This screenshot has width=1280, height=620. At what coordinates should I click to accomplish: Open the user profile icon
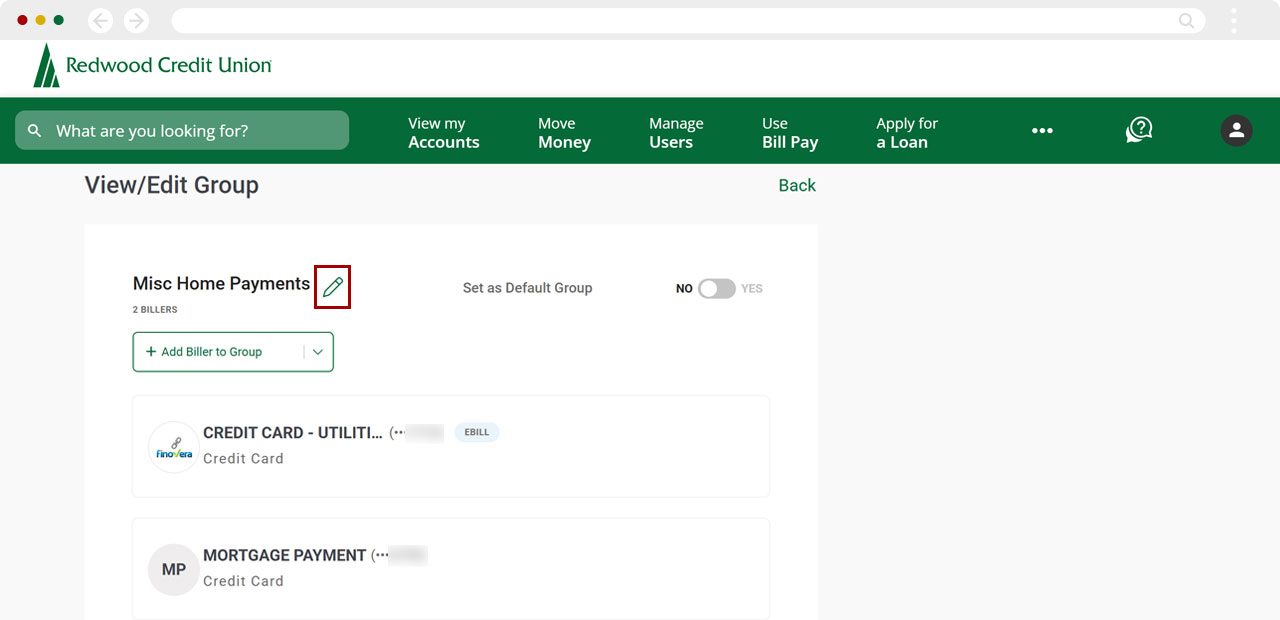(1236, 130)
